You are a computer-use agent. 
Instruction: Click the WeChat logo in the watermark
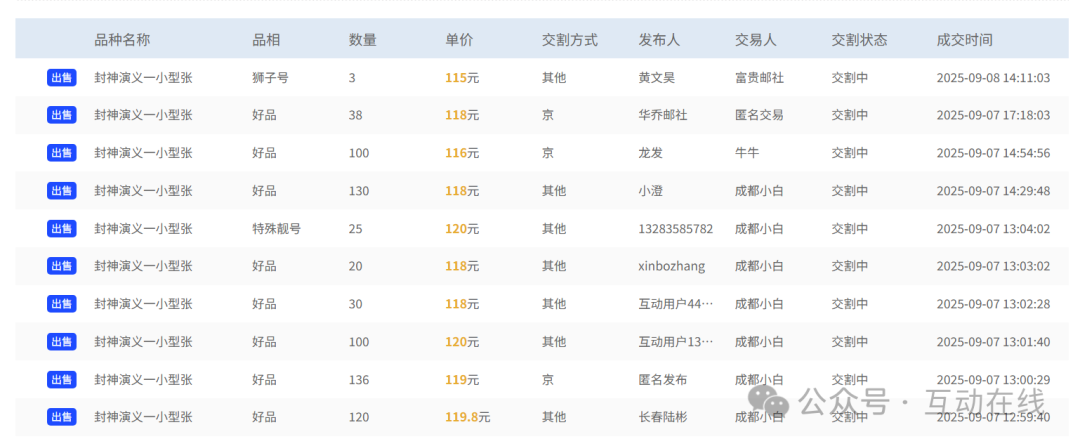pyautogui.click(x=771, y=403)
